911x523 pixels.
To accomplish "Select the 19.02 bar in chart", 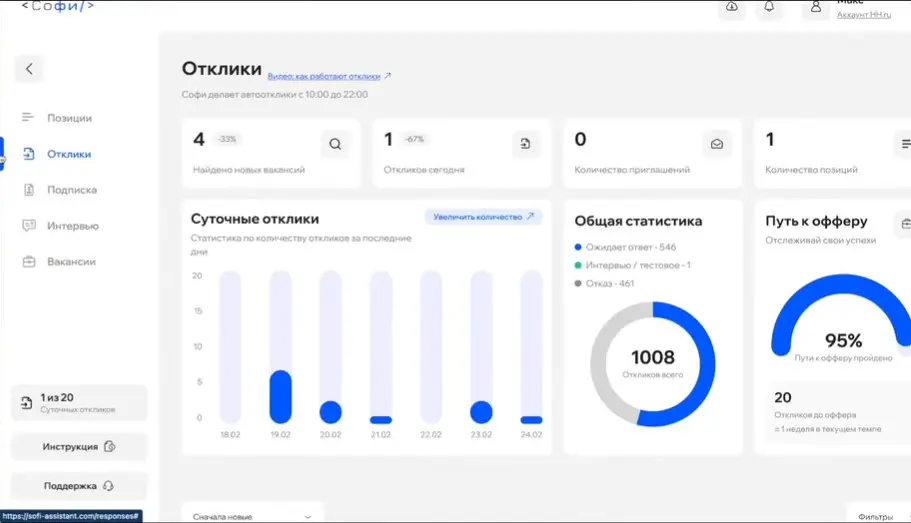I will [x=281, y=396].
